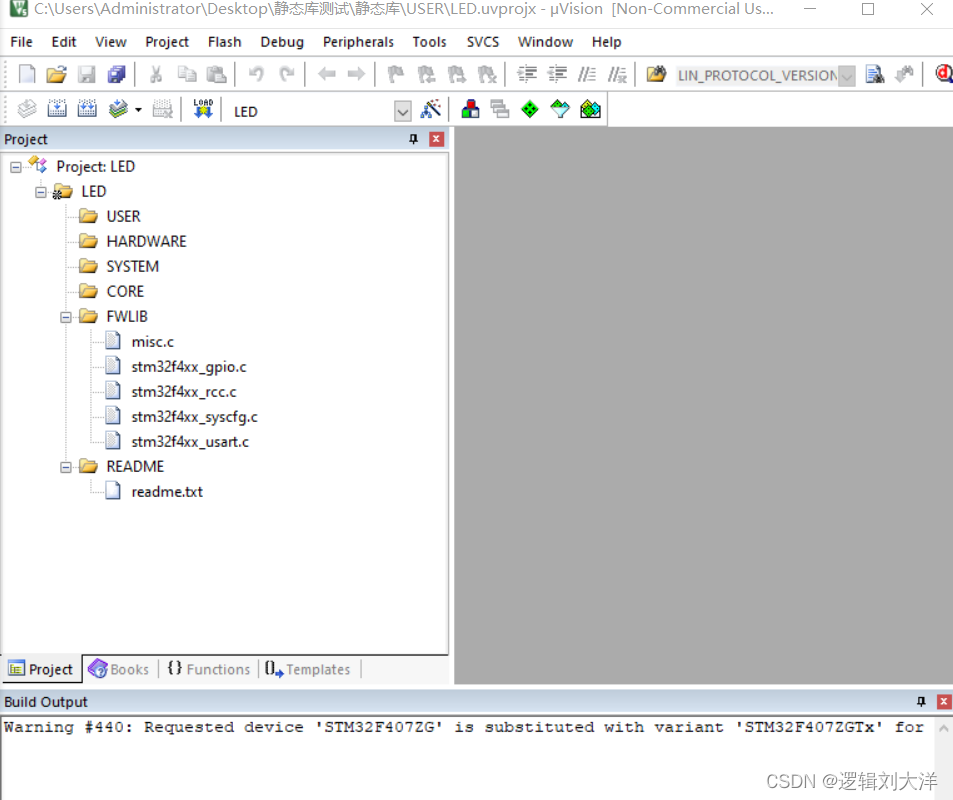Open the Pack Installer icon
The image size is (953, 800).
(x=590, y=109)
